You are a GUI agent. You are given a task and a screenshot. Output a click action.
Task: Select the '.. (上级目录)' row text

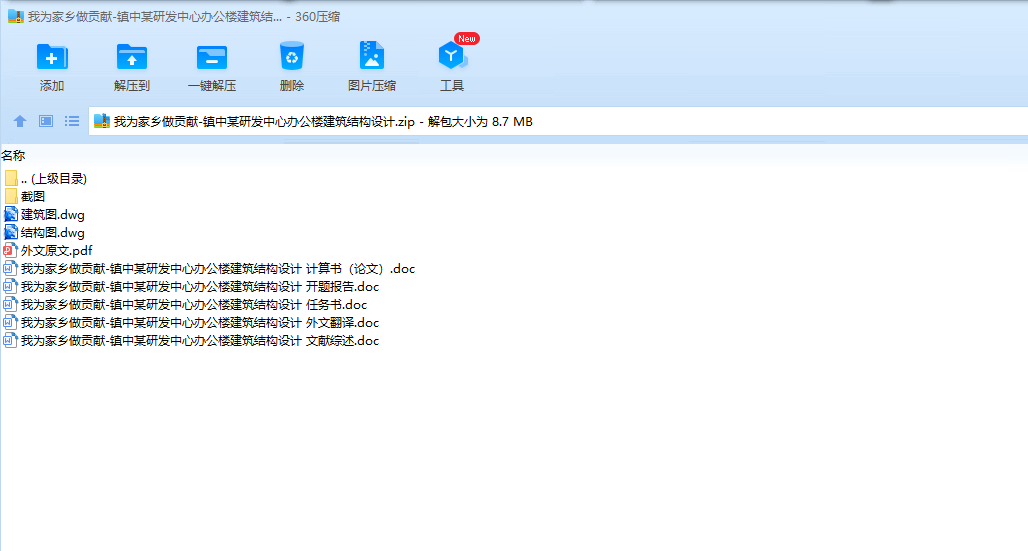tap(54, 178)
